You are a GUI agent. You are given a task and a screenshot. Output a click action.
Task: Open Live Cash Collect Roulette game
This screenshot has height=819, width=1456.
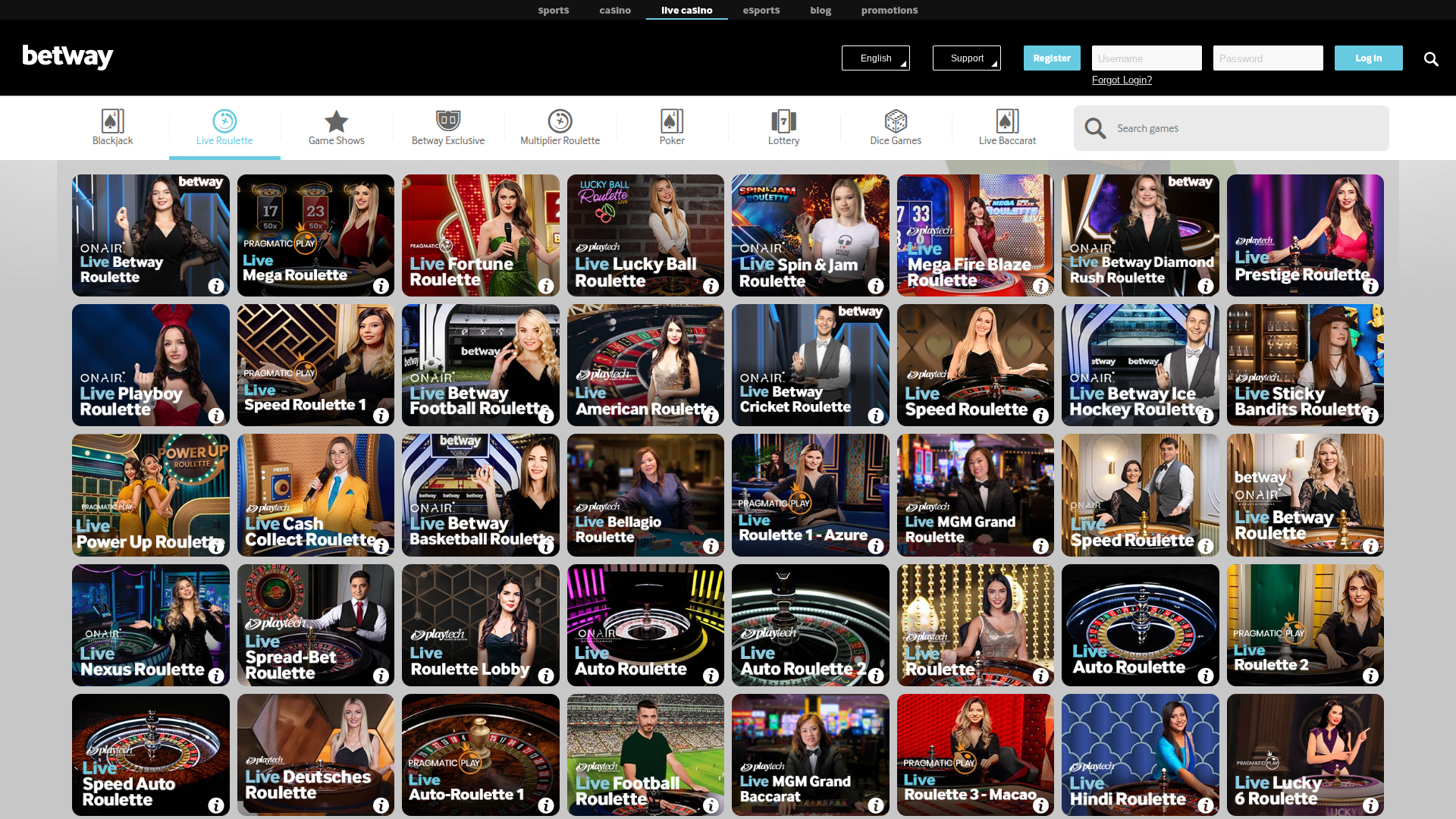(315, 495)
